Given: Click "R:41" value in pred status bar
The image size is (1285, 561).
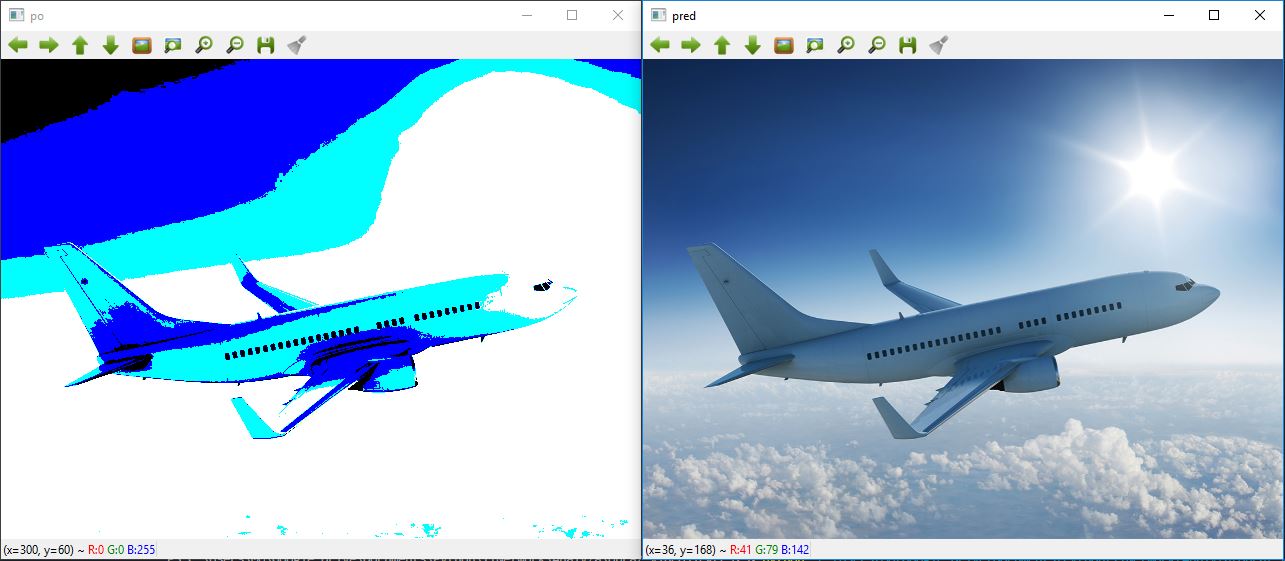Looking at the screenshot, I should [x=740, y=550].
